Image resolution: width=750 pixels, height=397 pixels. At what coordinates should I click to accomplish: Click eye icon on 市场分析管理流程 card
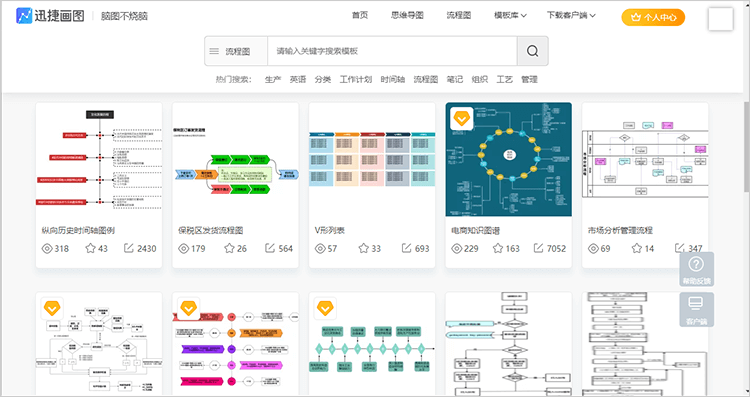(593, 248)
